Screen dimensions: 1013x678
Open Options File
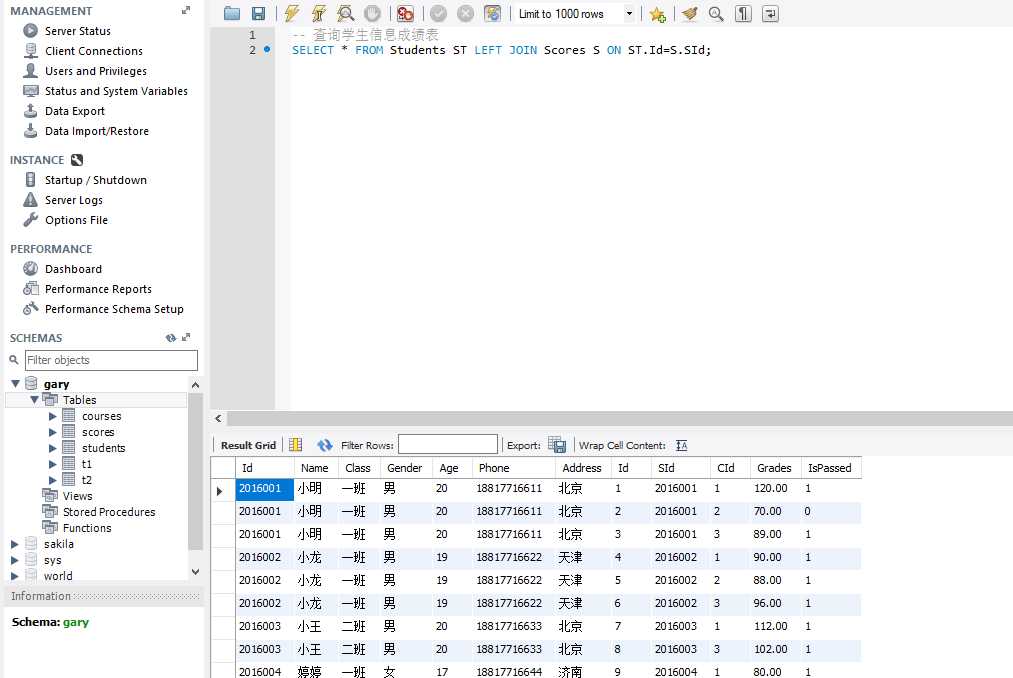pos(76,220)
